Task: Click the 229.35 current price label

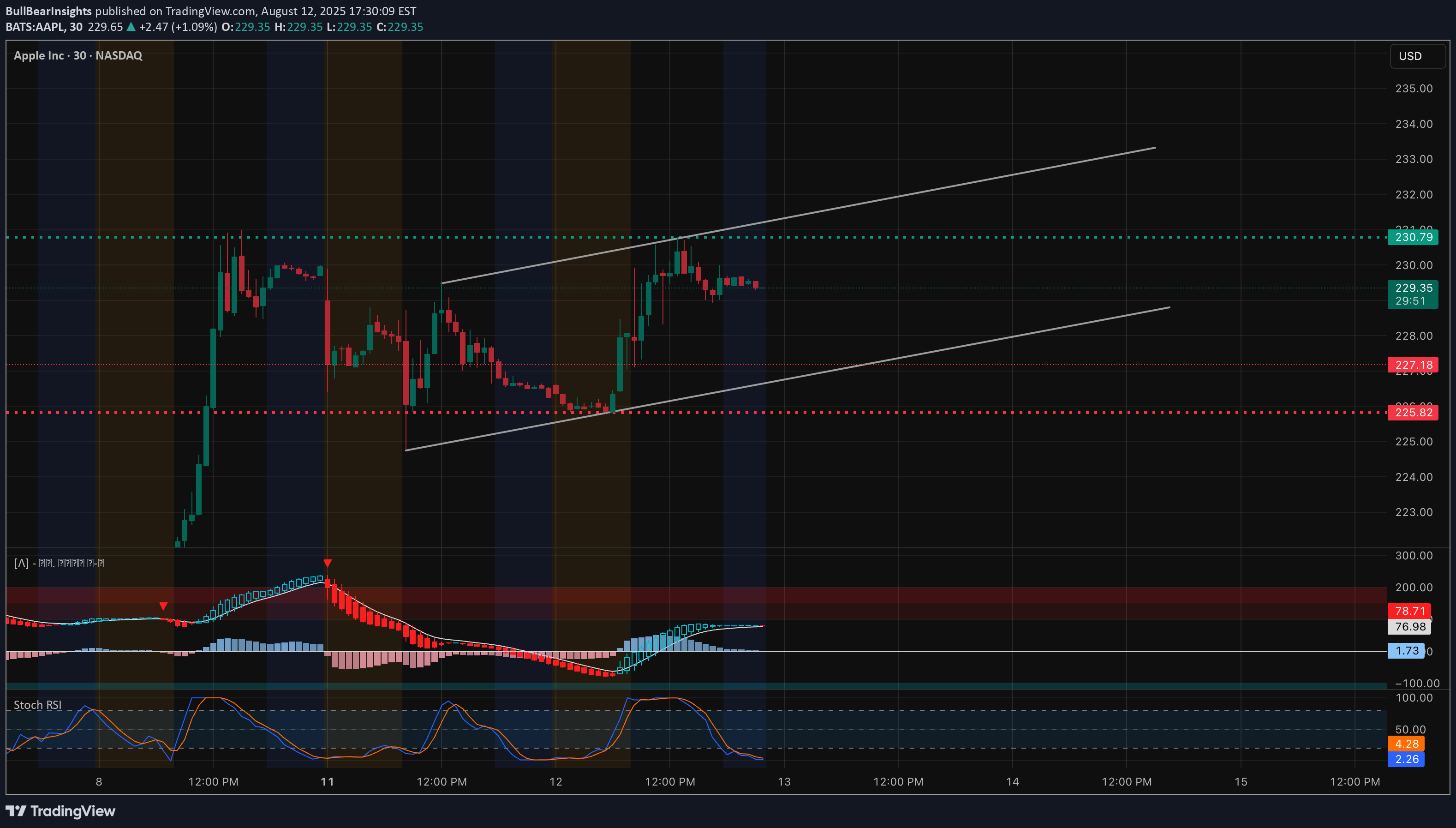Action: pyautogui.click(x=1413, y=288)
